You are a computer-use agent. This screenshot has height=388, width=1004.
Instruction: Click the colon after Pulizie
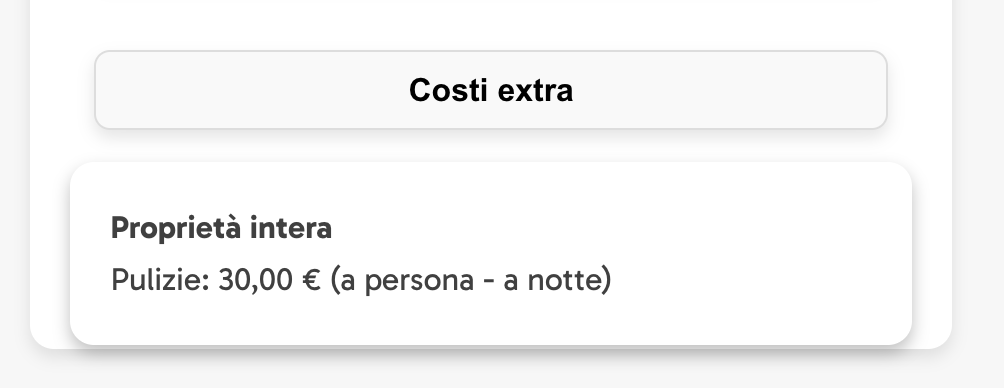[x=206, y=283]
